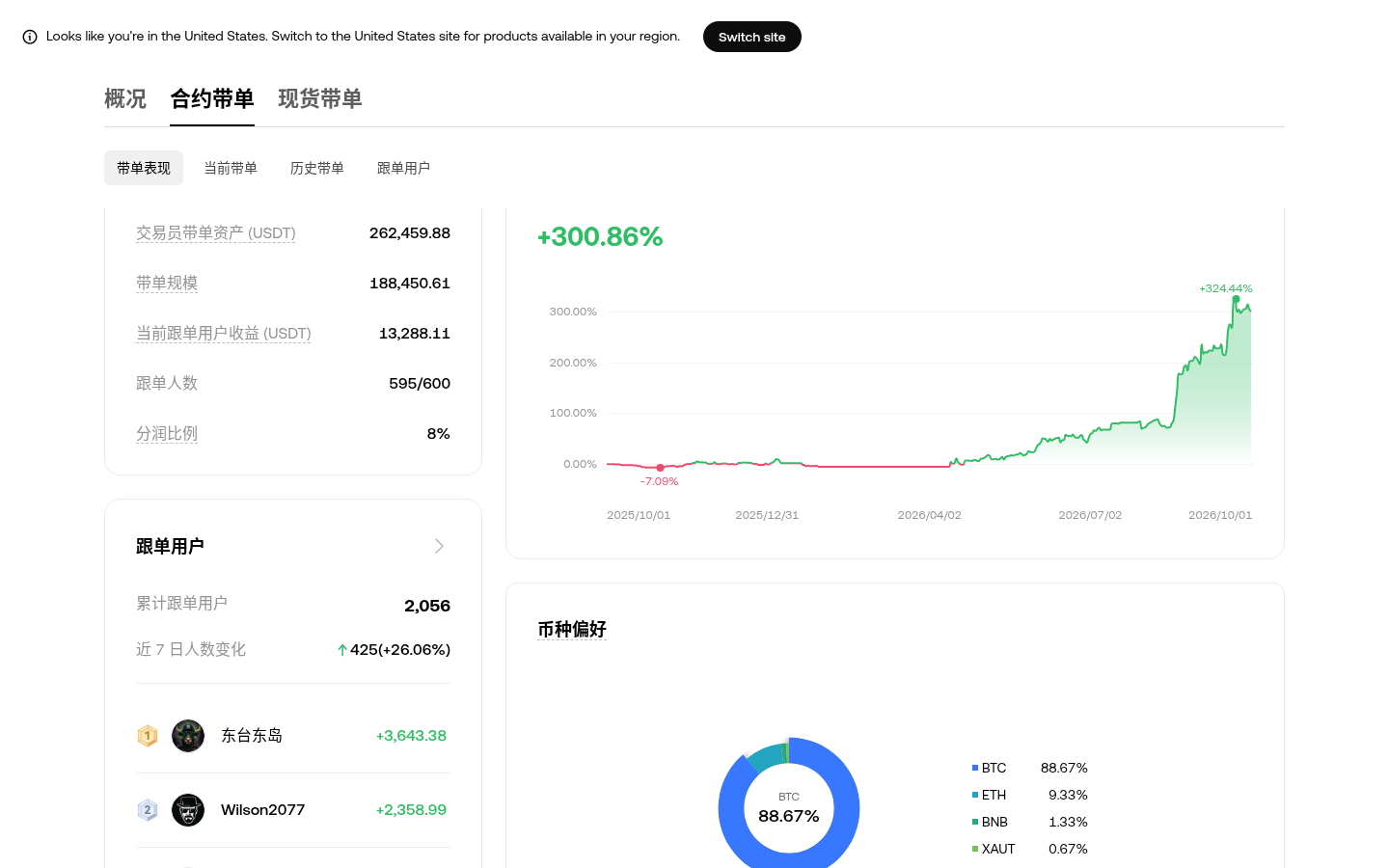
Task: Click the 595/600 follower count
Action: click(x=420, y=384)
